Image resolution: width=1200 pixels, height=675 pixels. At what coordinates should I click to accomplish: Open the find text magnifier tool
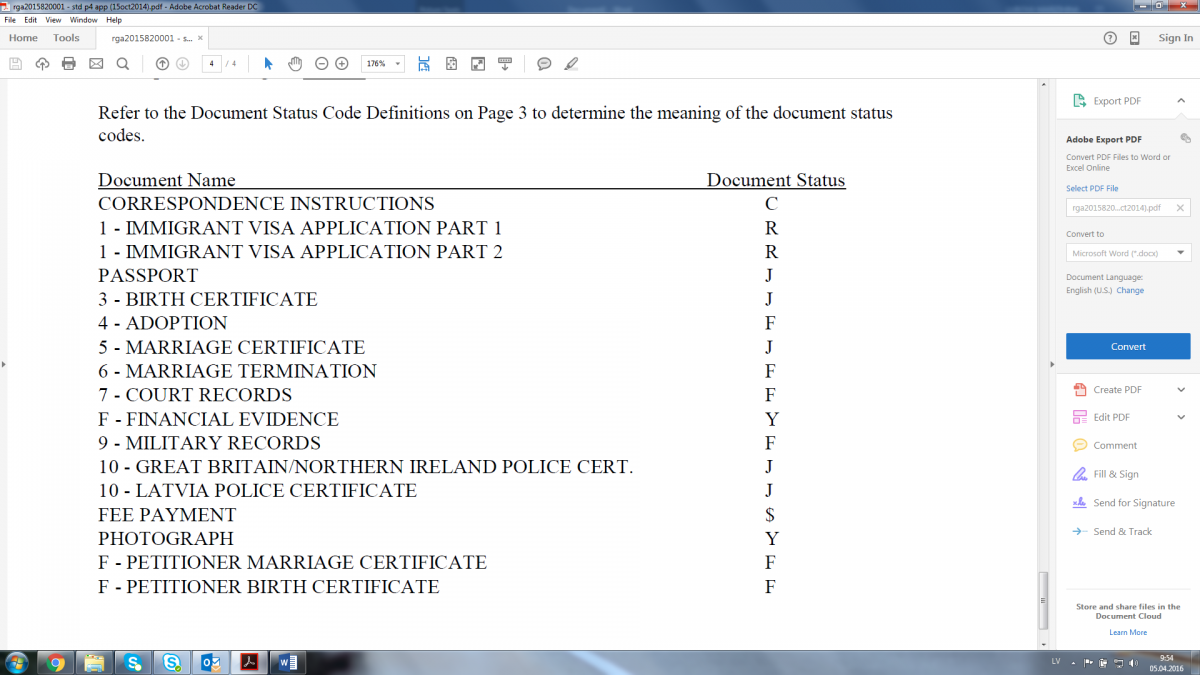click(x=123, y=64)
